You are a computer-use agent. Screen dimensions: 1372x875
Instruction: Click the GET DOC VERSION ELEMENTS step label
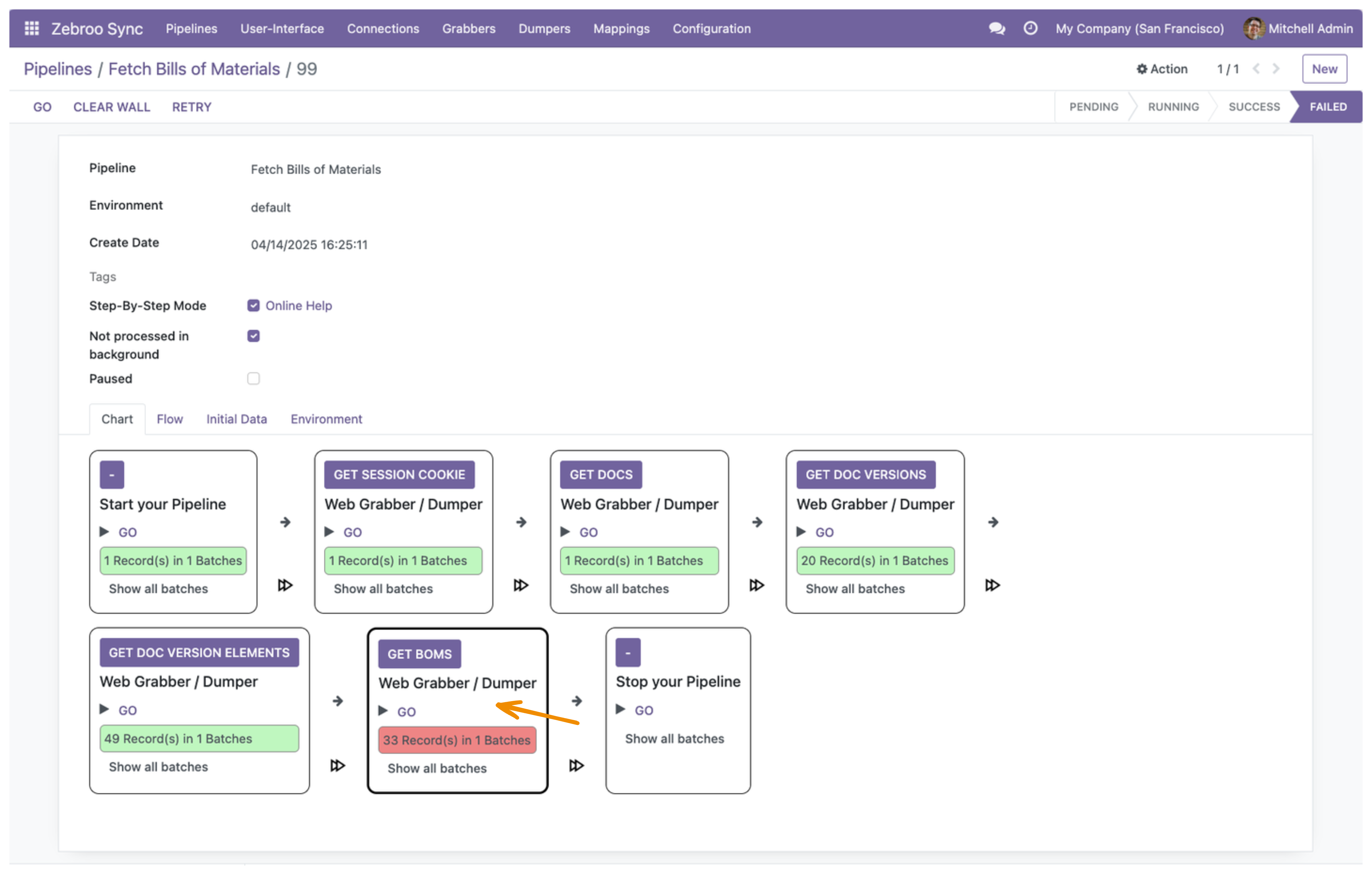(x=199, y=652)
